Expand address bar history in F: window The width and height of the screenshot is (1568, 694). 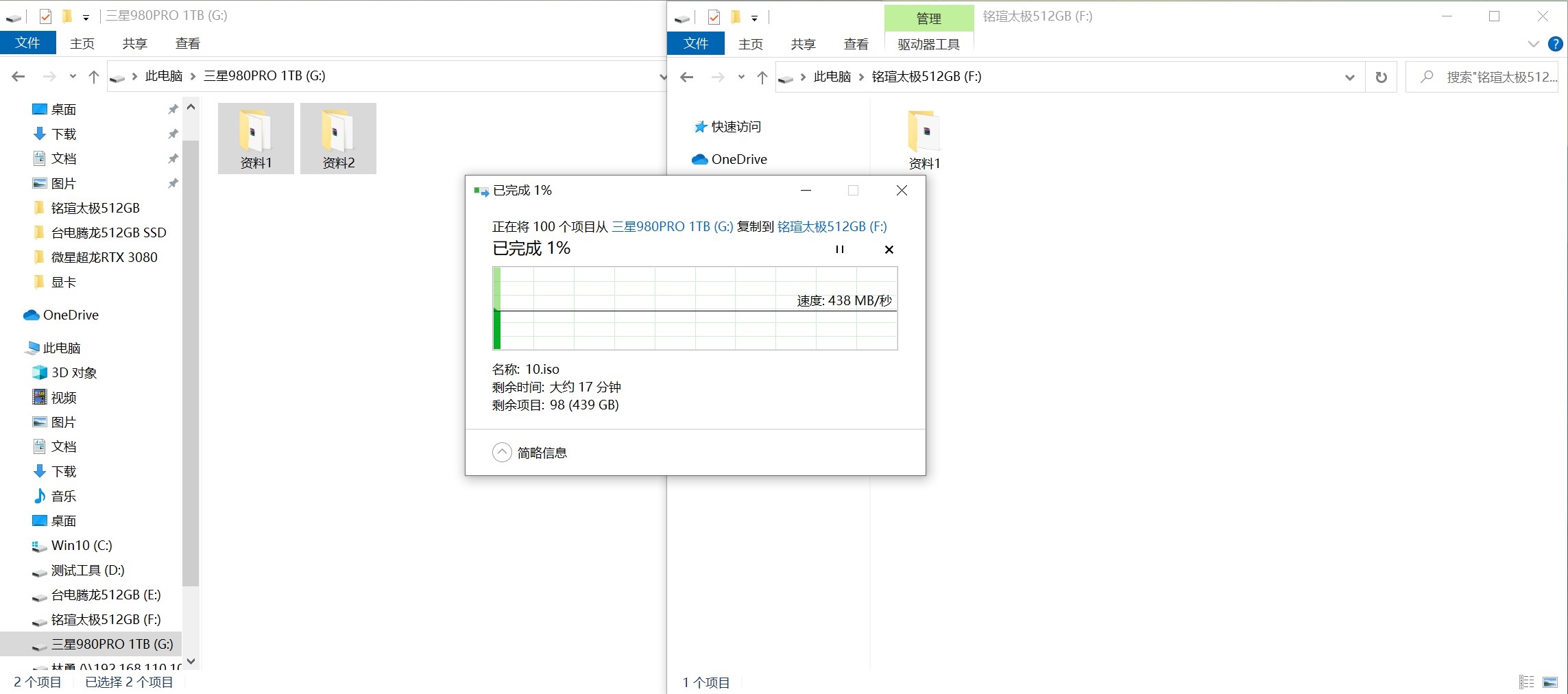coord(1349,77)
